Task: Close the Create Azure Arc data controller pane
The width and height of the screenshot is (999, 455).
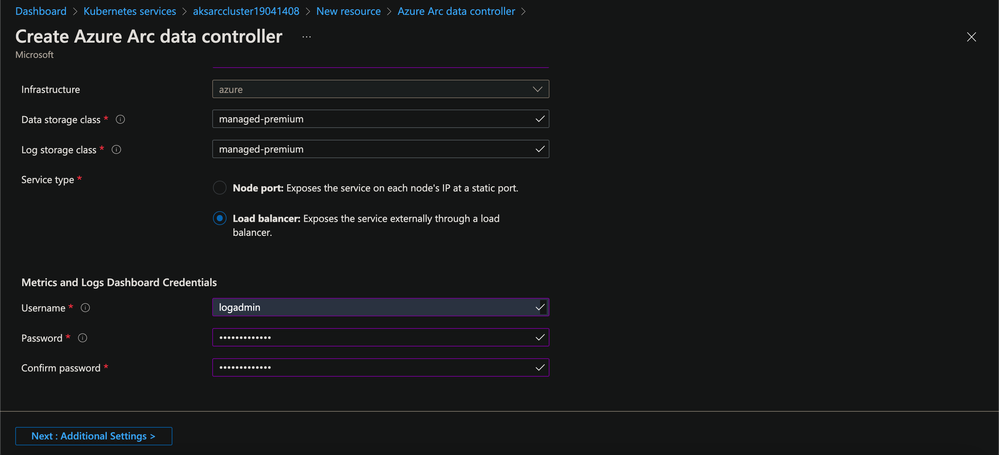Action: 972,37
